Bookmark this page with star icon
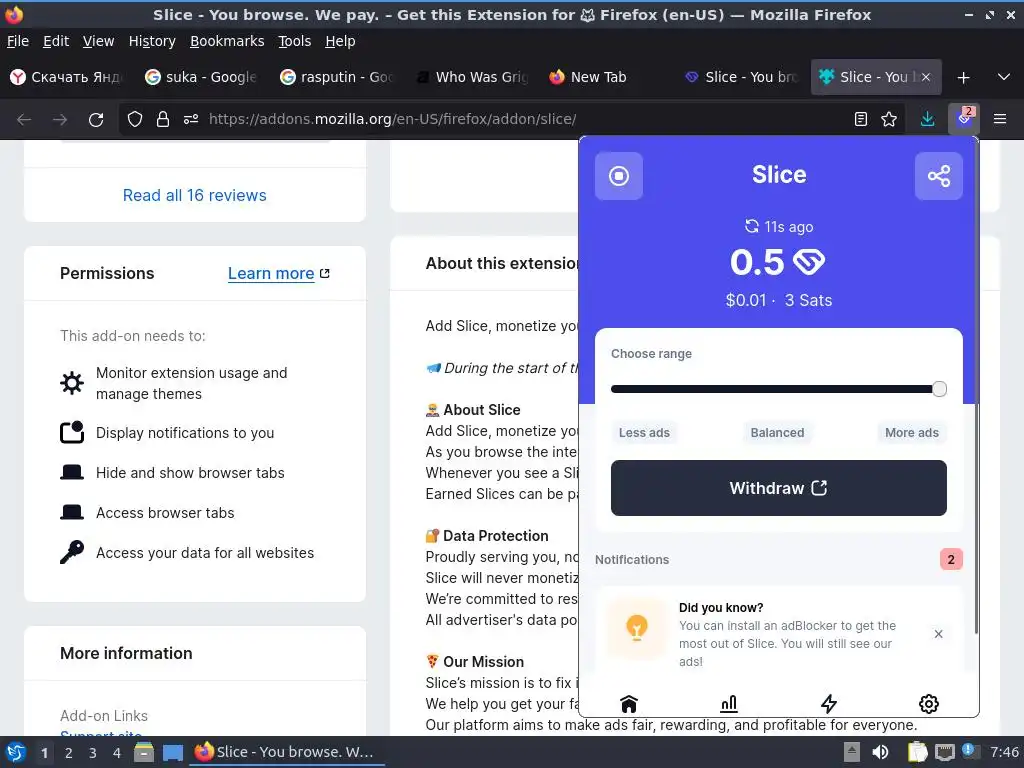 point(889,119)
